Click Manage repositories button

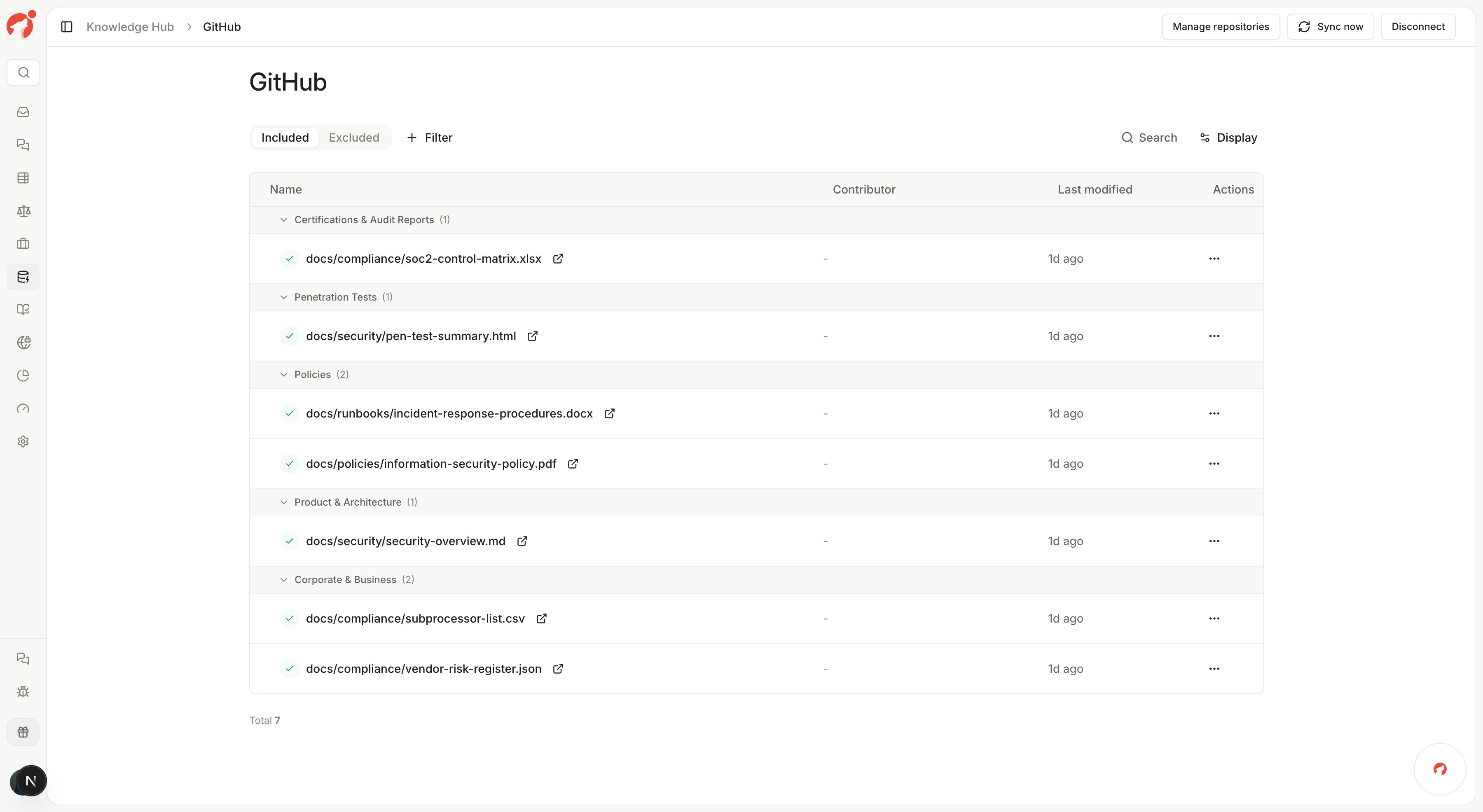tap(1221, 26)
